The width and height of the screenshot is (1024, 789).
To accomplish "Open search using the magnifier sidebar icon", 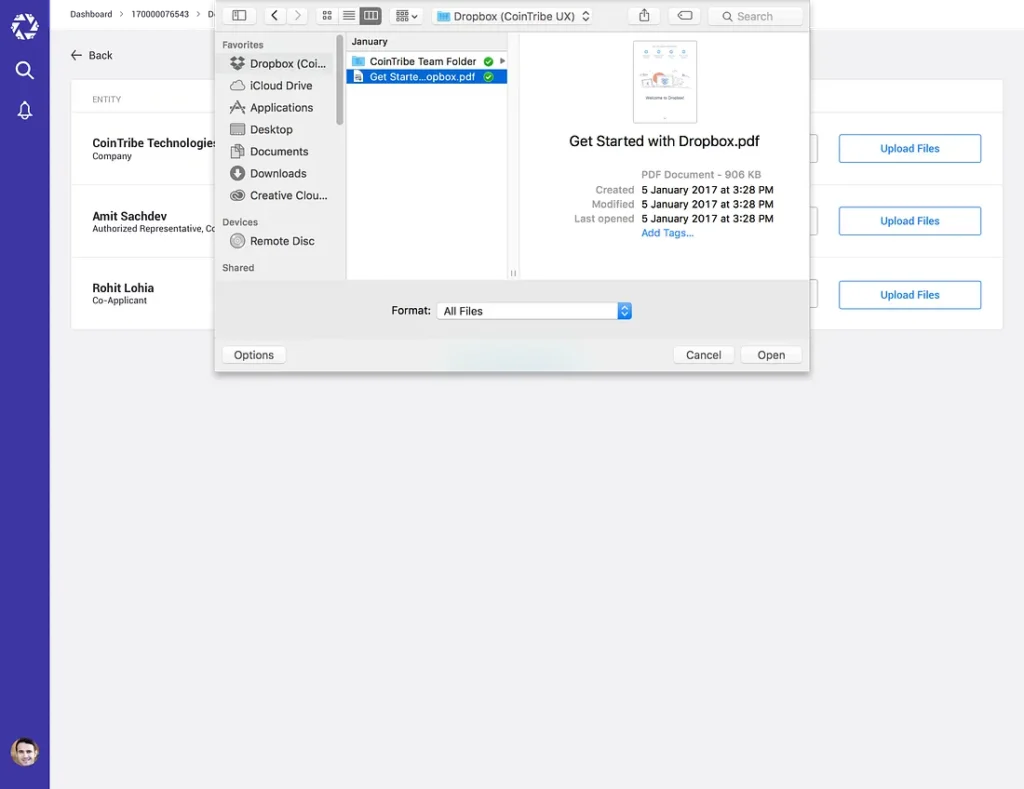I will (x=25, y=70).
